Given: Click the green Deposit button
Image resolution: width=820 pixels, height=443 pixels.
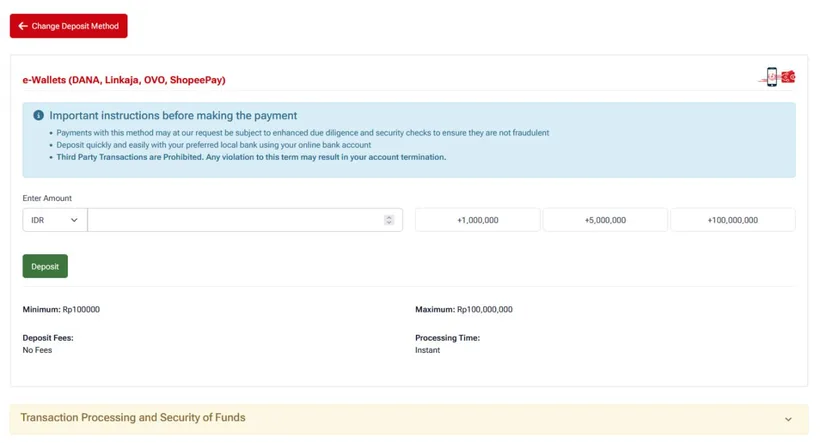Looking at the screenshot, I should click(45, 266).
